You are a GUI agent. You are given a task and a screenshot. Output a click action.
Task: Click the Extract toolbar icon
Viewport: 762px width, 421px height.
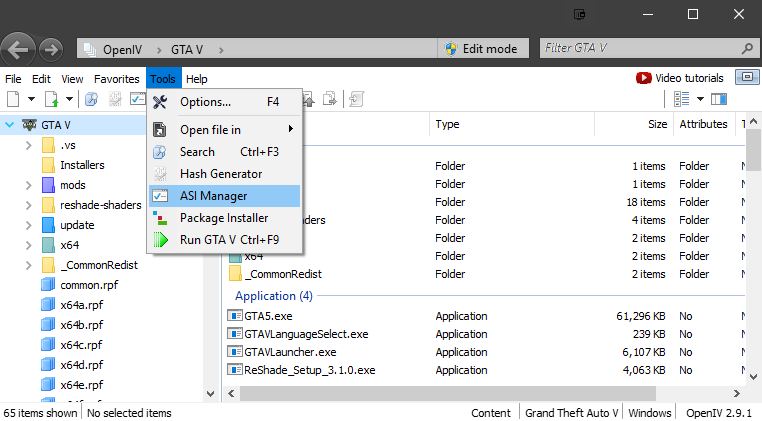[x=330, y=99]
